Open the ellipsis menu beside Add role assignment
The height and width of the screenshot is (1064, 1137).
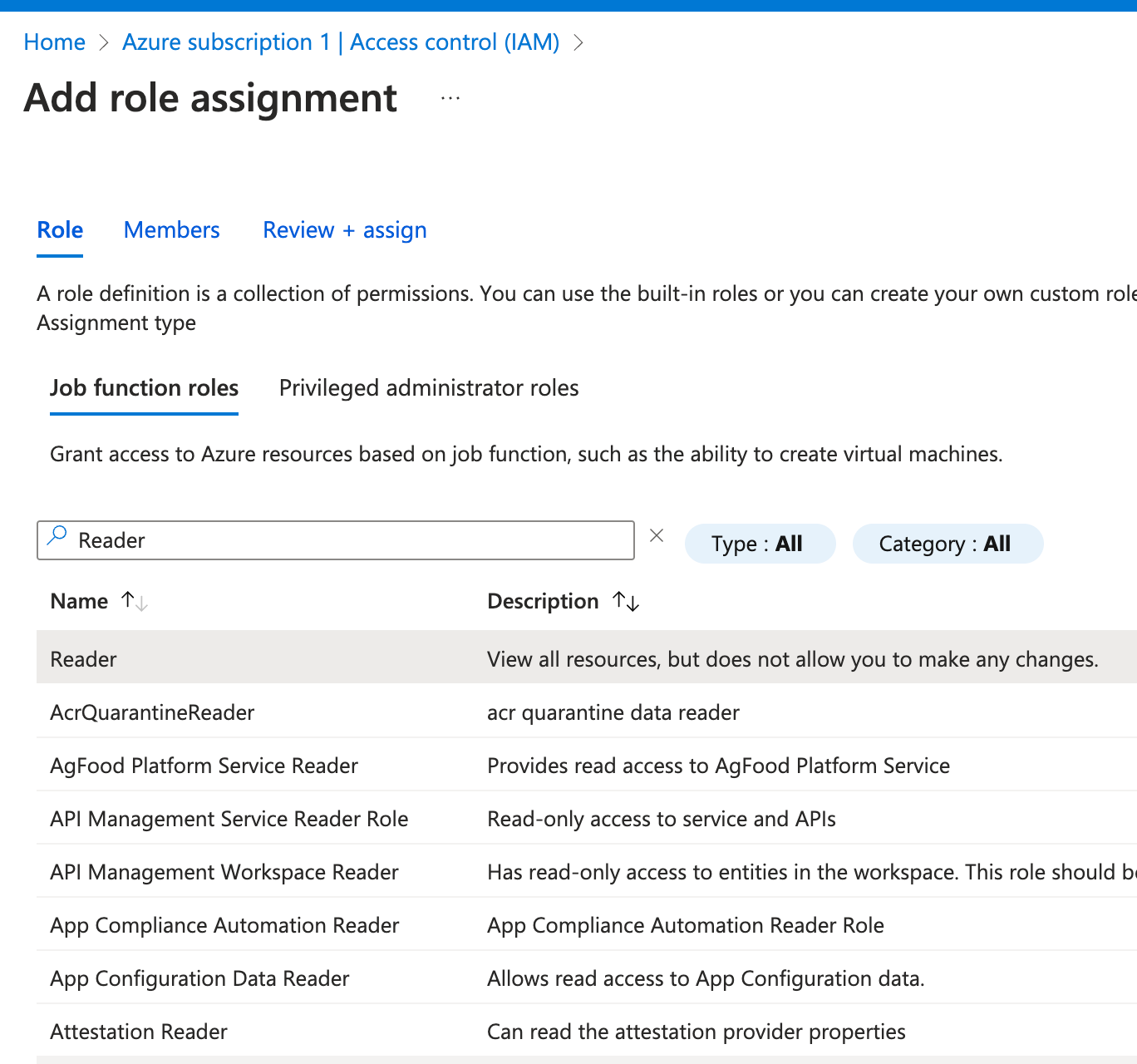450,98
